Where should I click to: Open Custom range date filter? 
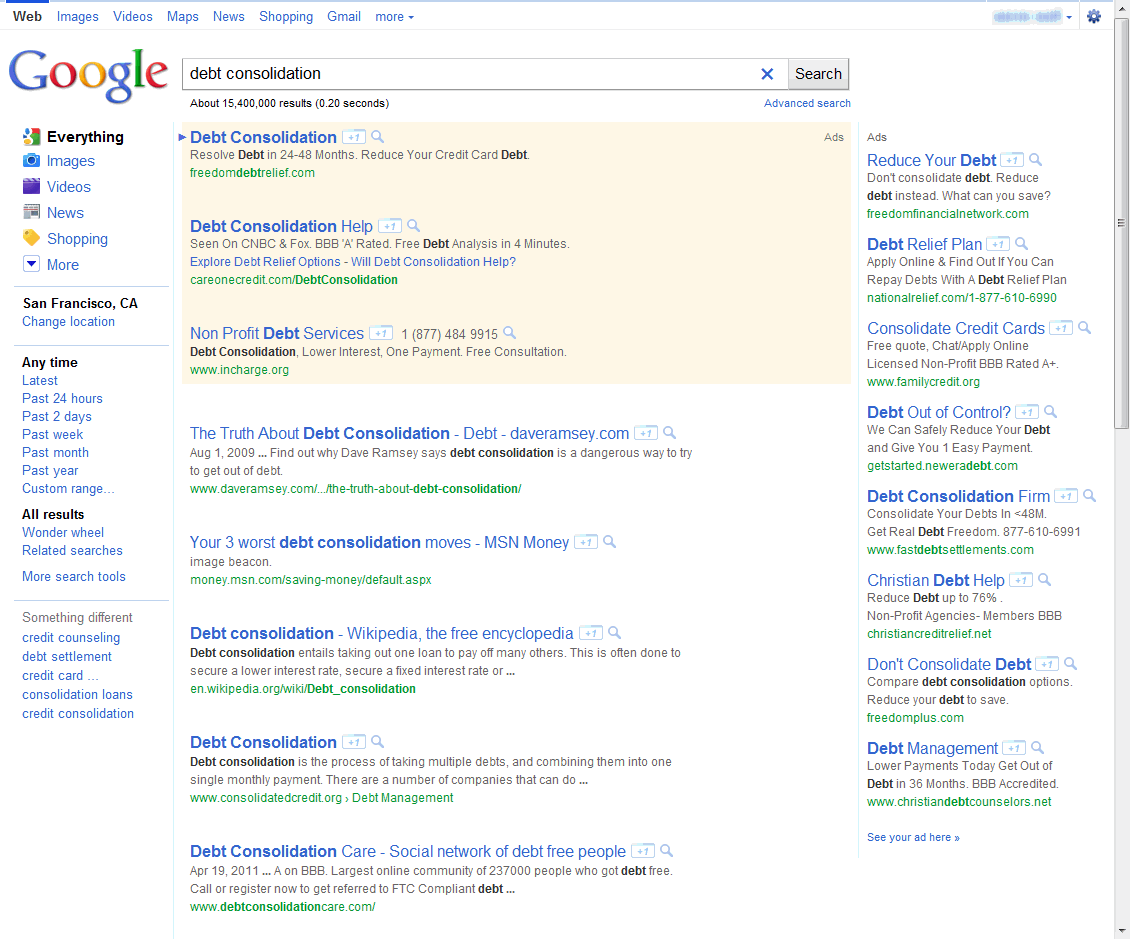pos(68,489)
